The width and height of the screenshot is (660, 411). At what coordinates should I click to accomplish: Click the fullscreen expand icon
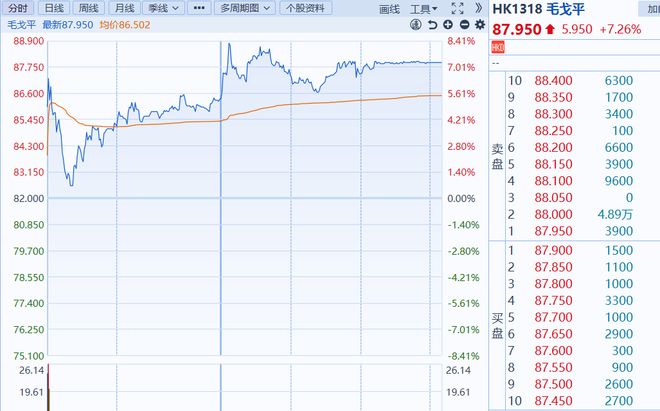tap(455, 8)
